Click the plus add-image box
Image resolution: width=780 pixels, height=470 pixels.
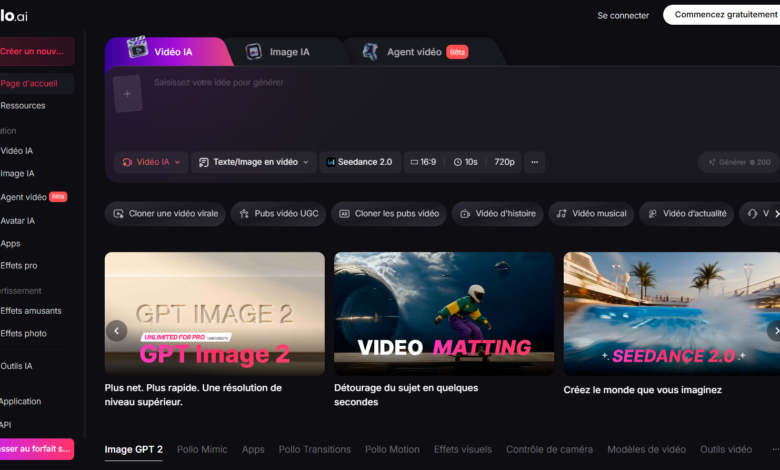point(127,94)
